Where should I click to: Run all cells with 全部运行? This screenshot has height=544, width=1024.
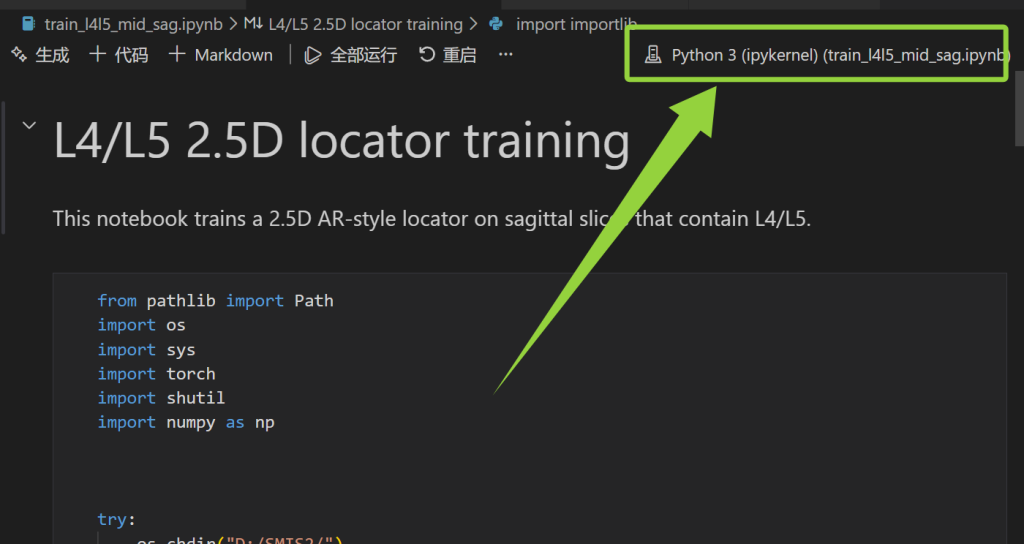[351, 55]
